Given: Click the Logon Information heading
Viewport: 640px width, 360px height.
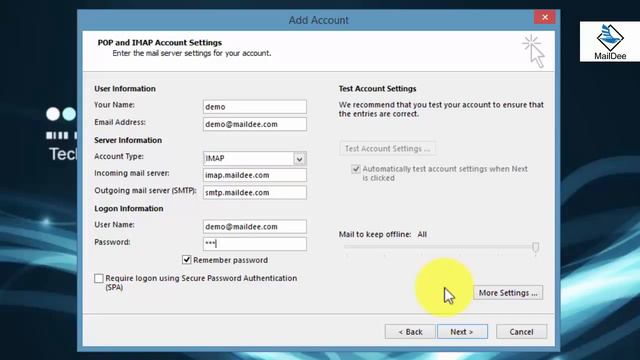Looking at the screenshot, I should (x=129, y=209).
